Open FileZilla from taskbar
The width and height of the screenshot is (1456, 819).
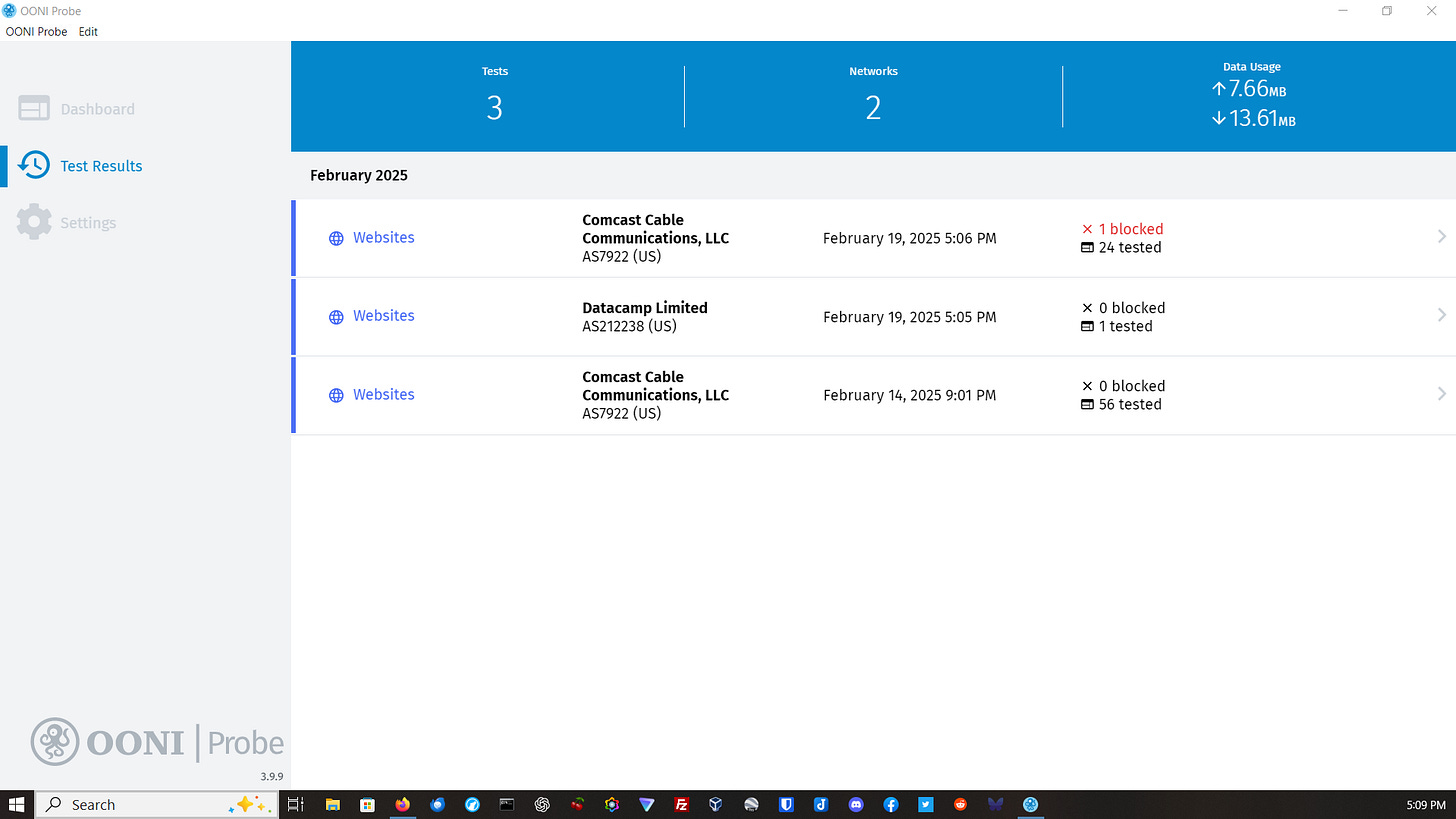click(x=681, y=804)
